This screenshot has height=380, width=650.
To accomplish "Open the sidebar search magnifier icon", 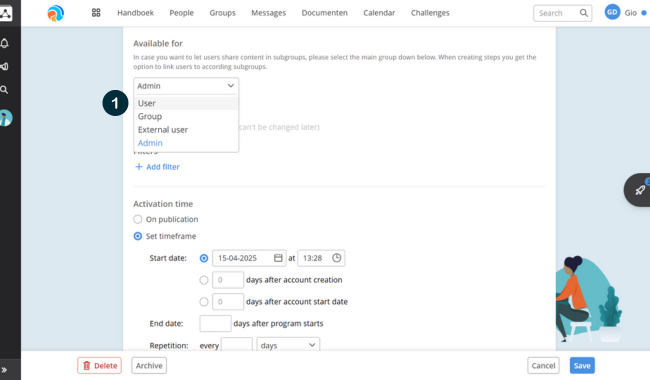I will click(4, 90).
